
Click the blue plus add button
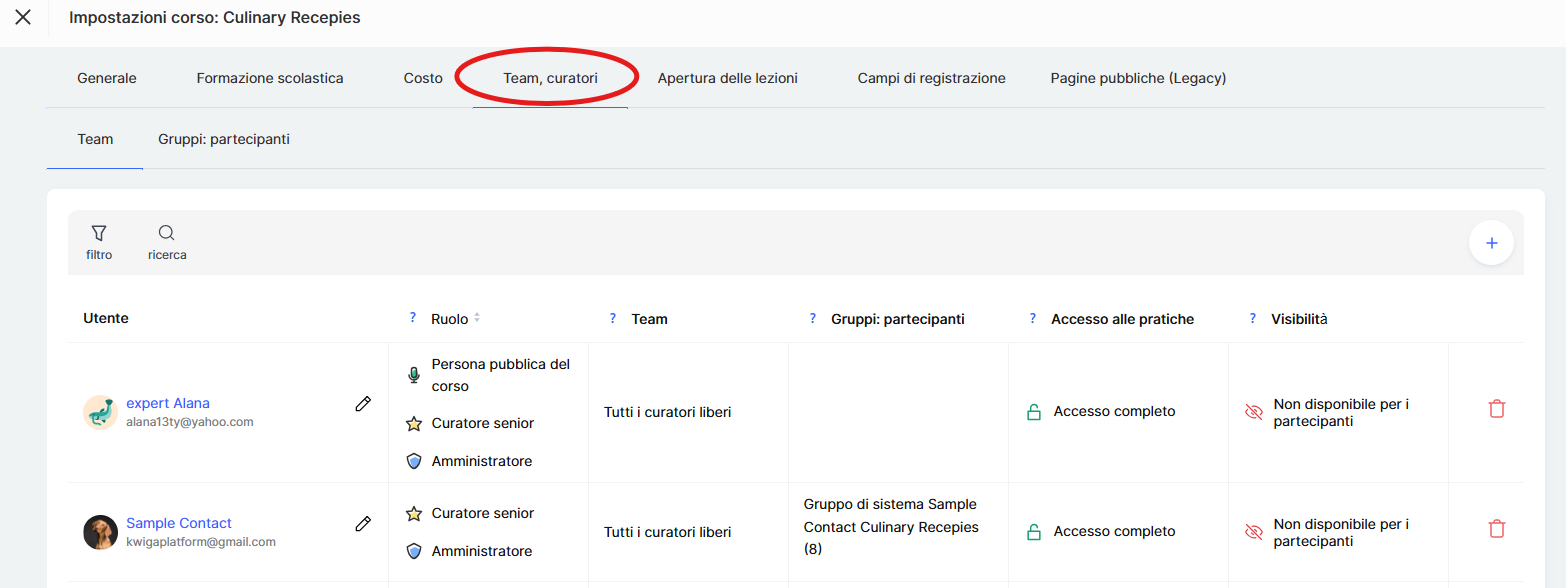(1491, 243)
